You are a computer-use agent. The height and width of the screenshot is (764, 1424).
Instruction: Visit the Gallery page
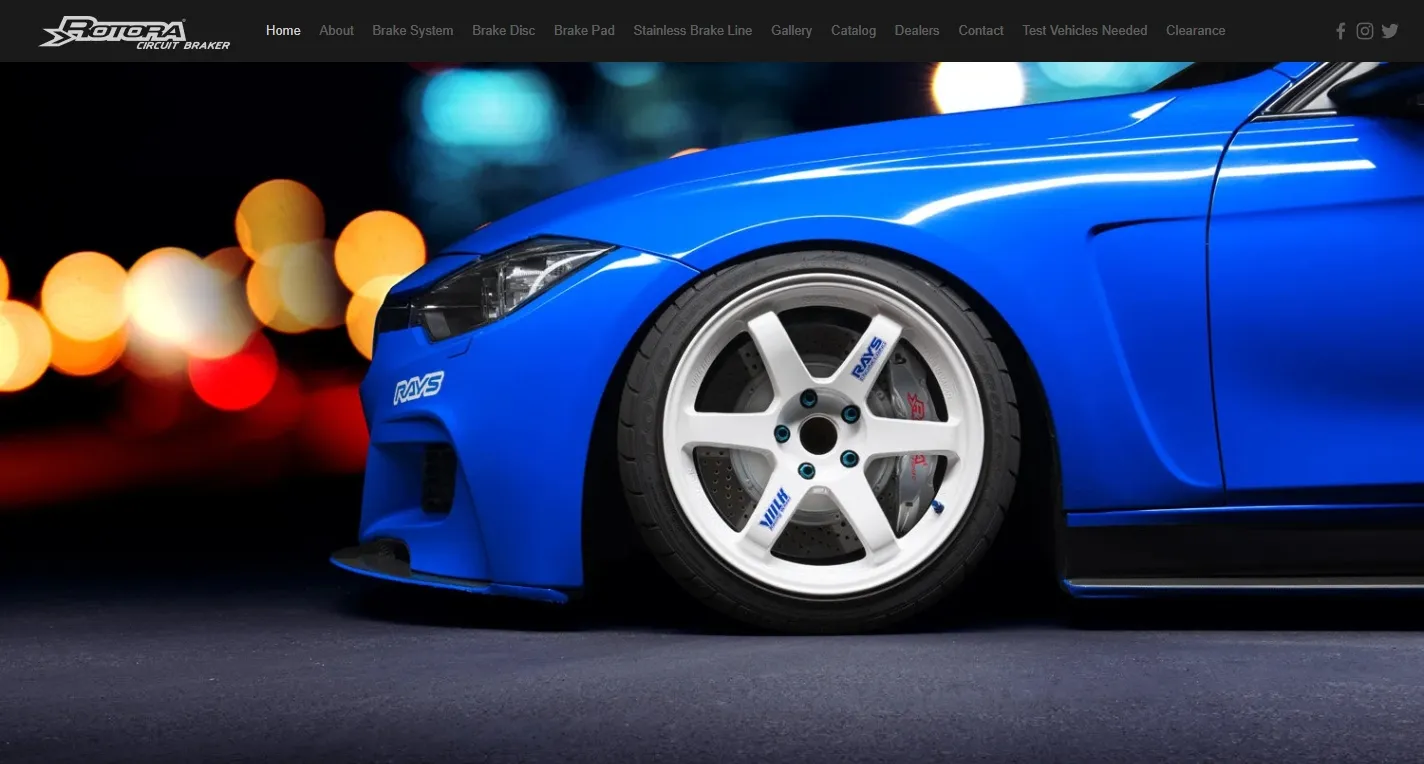click(x=792, y=30)
